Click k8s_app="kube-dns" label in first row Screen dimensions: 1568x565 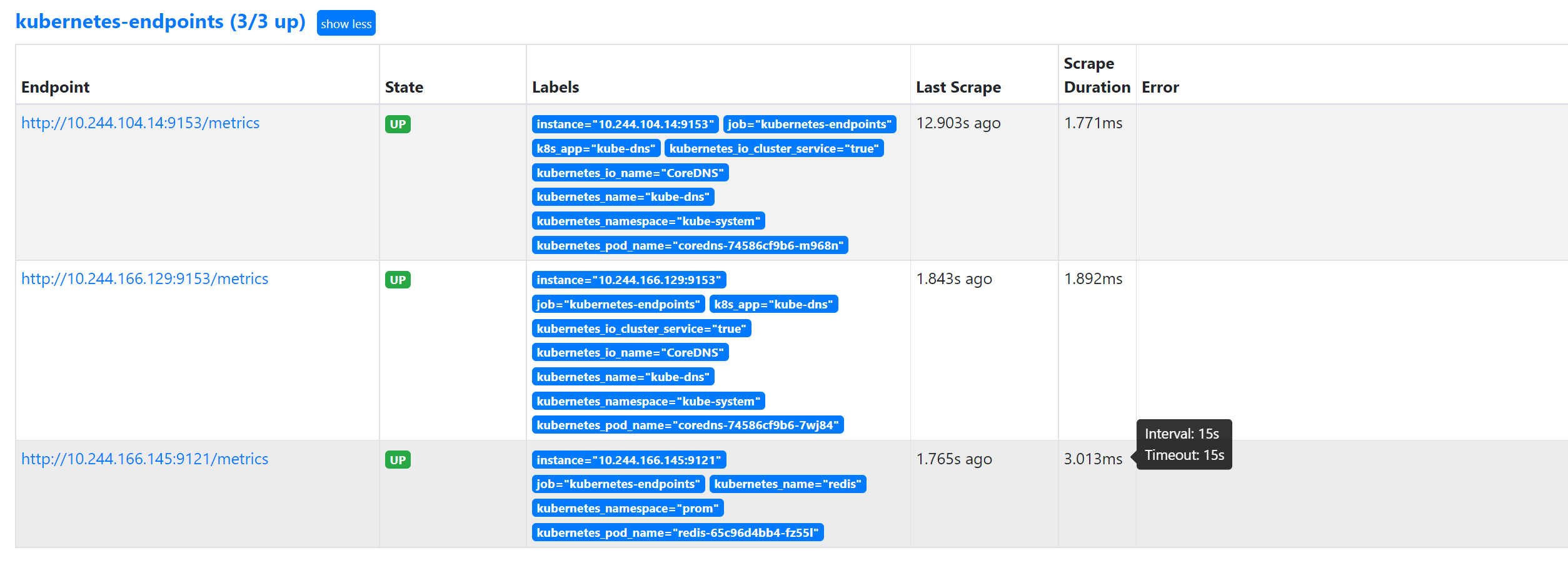coord(596,148)
